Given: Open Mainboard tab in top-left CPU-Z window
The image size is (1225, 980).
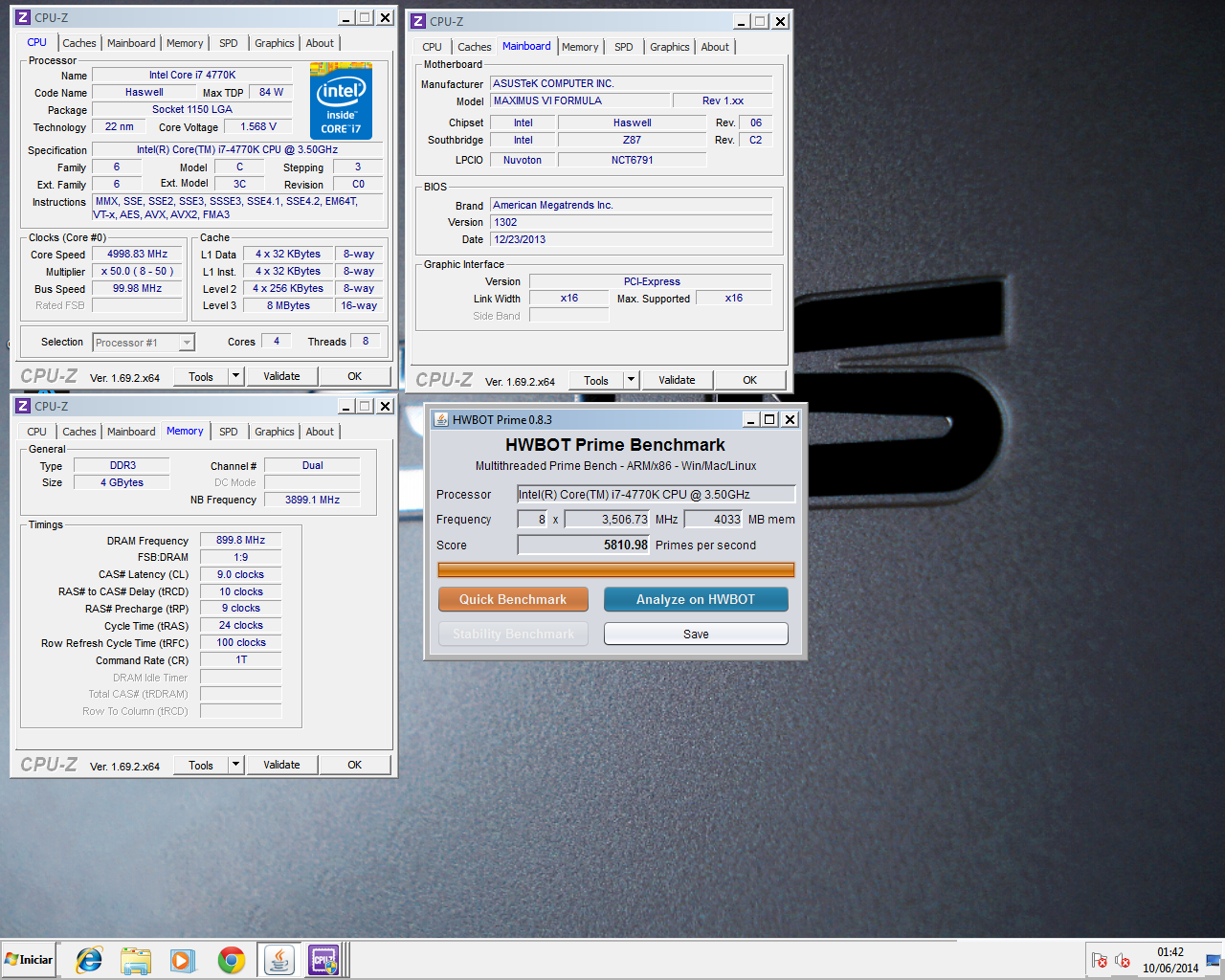Looking at the screenshot, I should 131,43.
